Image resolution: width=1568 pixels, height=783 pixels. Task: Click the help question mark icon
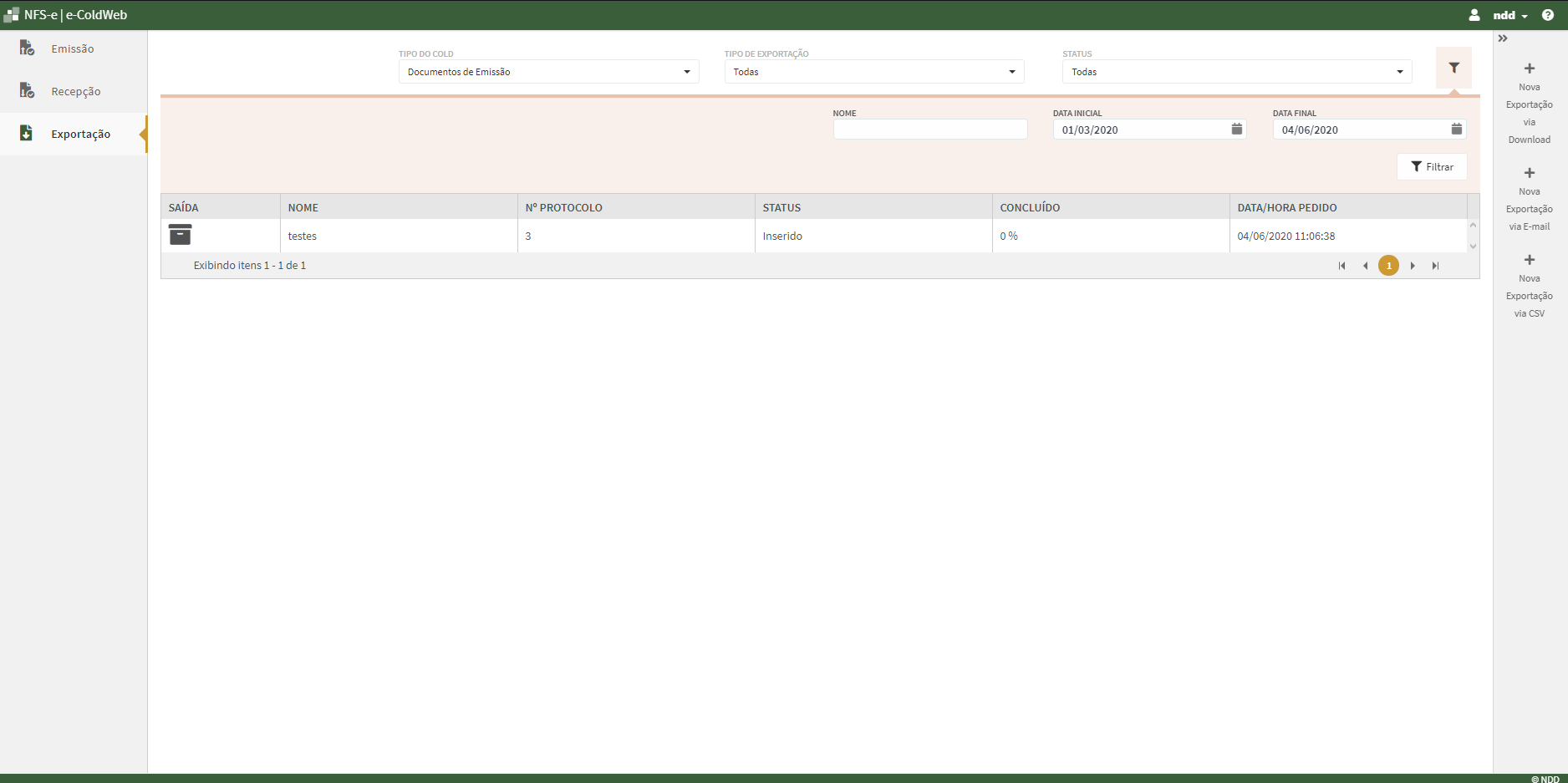coord(1548,15)
